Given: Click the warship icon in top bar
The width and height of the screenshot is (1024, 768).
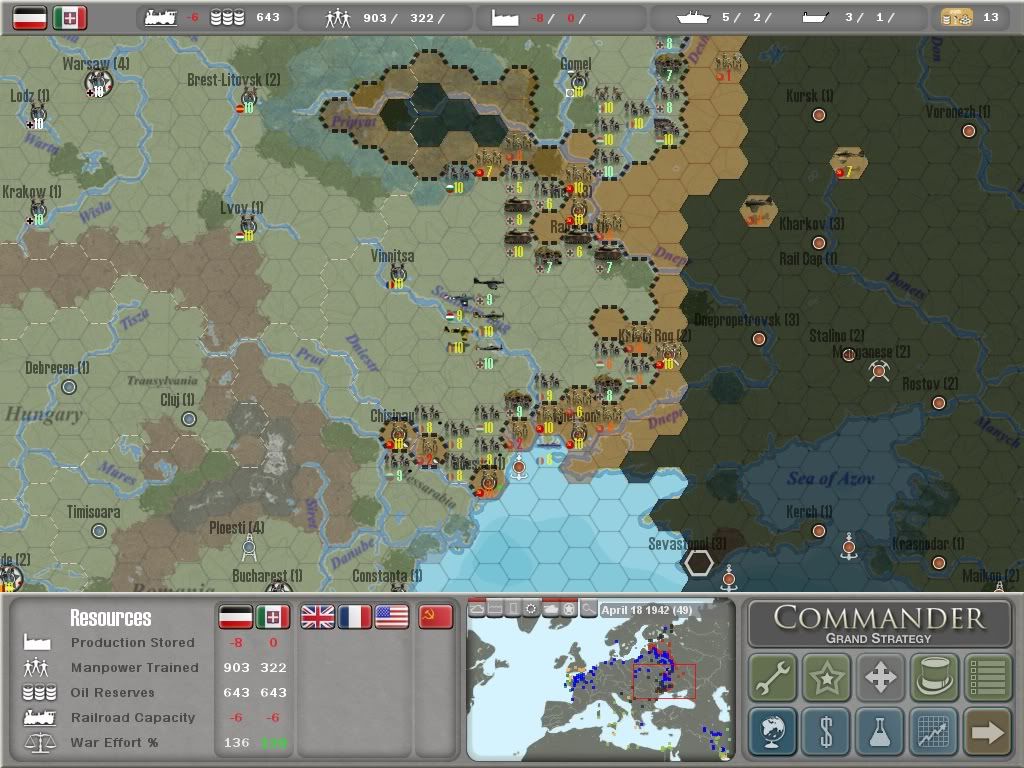Looking at the screenshot, I should pos(693,18).
